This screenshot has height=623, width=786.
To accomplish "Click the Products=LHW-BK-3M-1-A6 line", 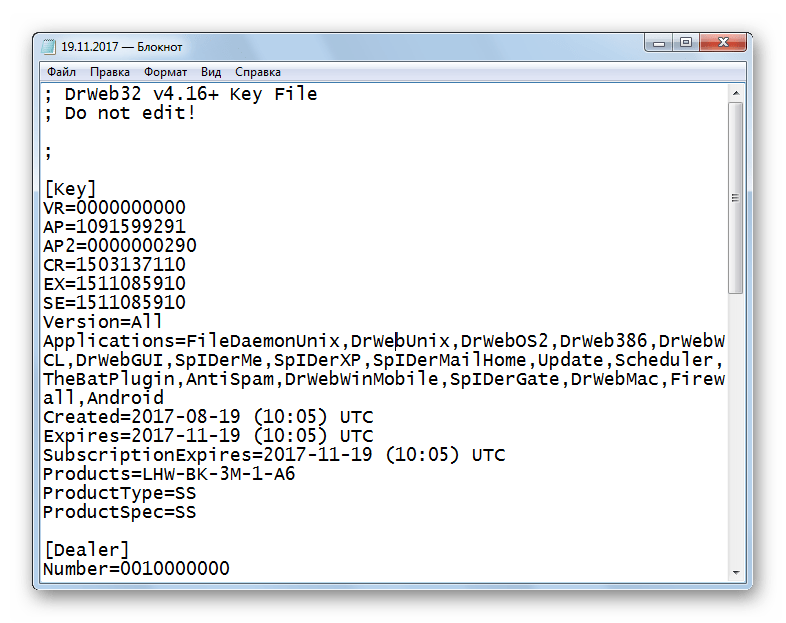I will pyautogui.click(x=169, y=474).
